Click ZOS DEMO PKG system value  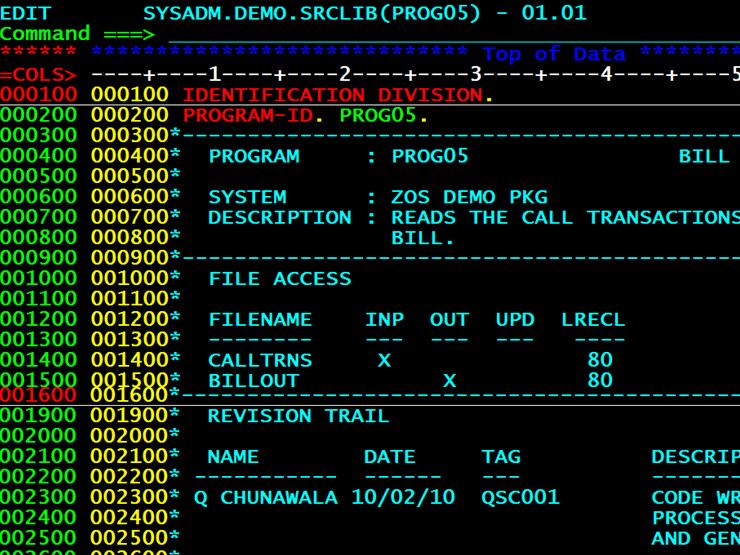click(x=469, y=197)
